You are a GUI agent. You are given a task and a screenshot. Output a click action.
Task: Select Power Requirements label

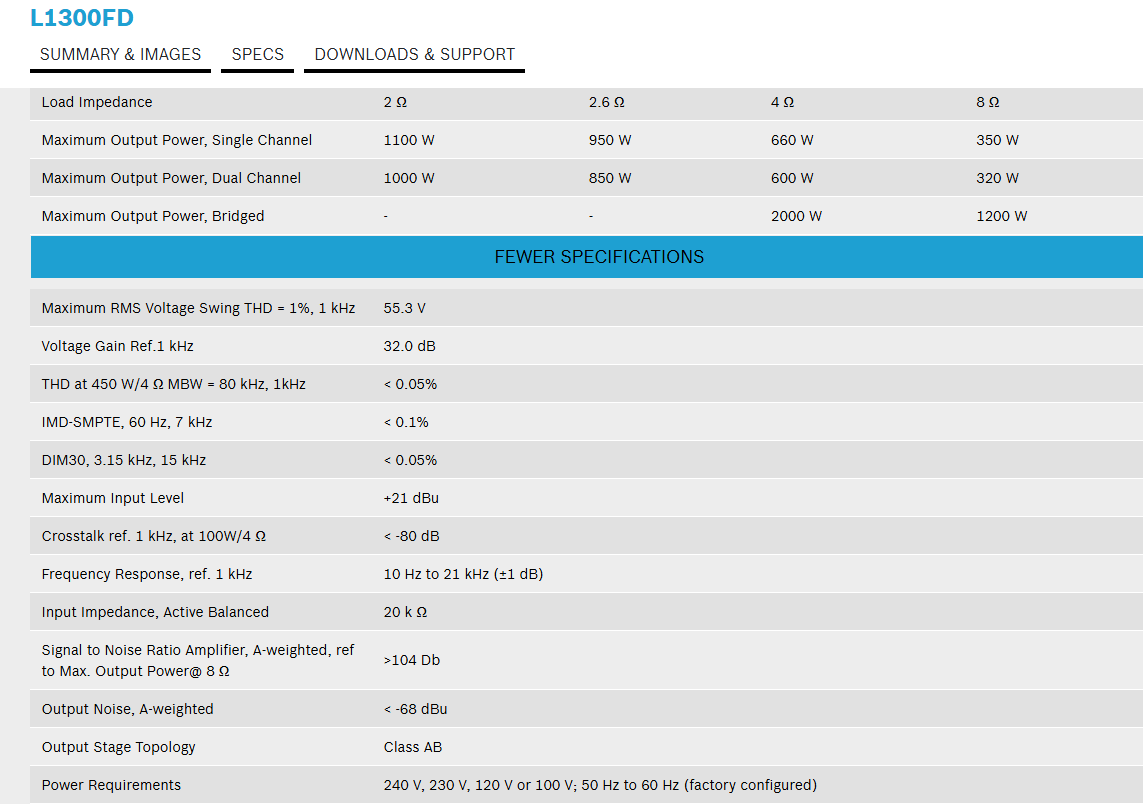[112, 784]
